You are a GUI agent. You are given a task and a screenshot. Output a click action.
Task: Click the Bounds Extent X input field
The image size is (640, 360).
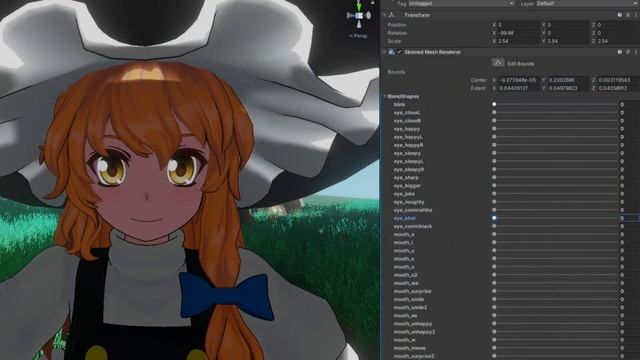pos(518,88)
